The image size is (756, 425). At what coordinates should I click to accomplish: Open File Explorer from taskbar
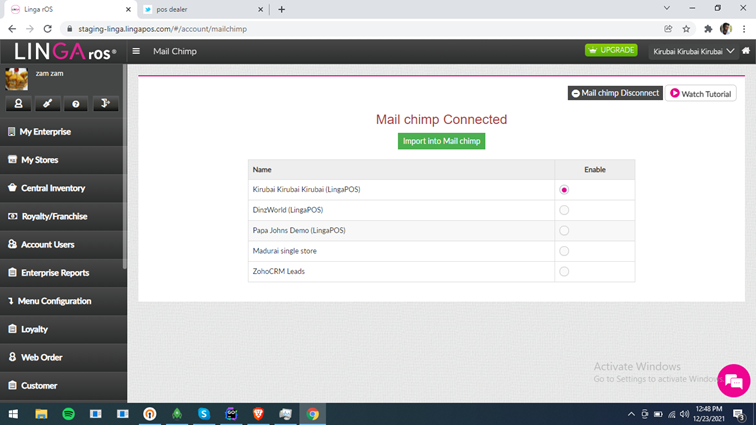[x=41, y=414]
